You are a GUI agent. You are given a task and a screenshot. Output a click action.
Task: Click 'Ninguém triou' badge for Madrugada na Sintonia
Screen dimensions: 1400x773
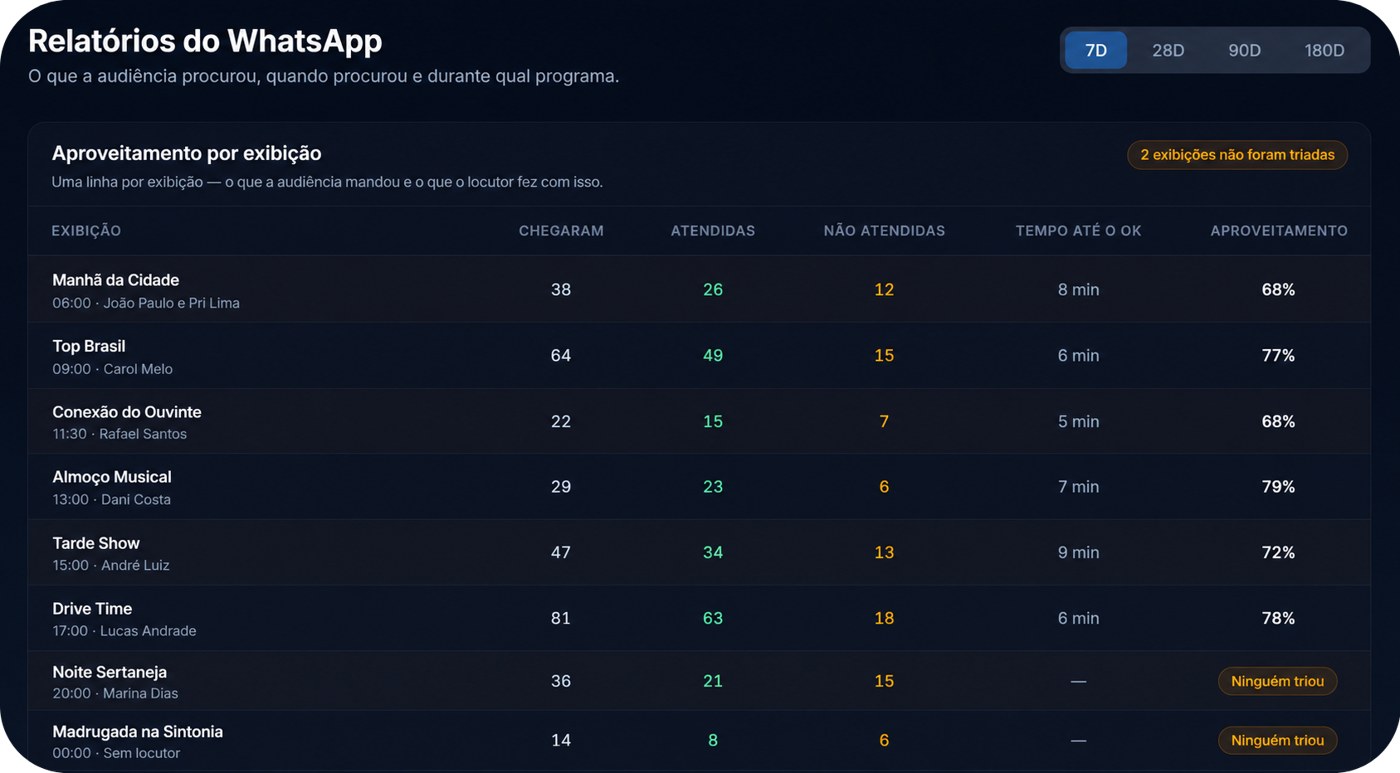pyautogui.click(x=1277, y=740)
